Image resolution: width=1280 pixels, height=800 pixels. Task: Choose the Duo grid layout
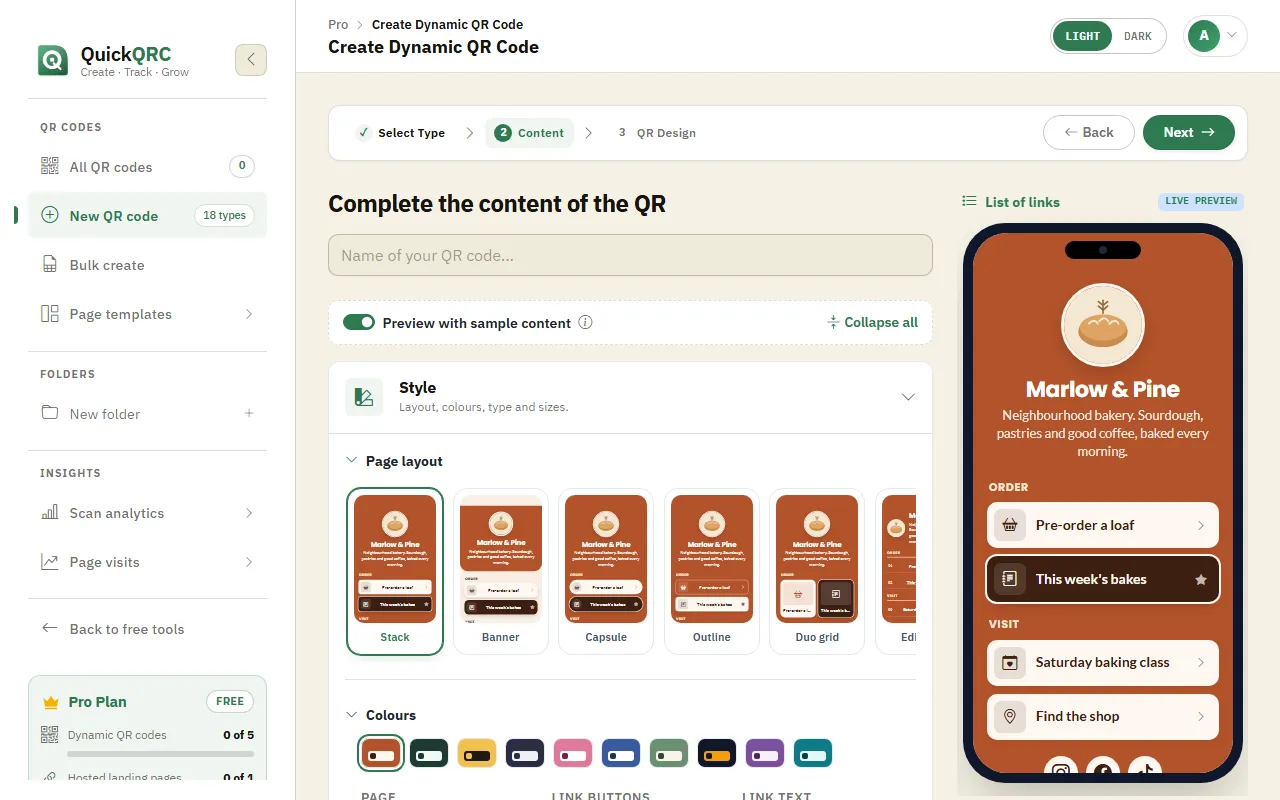coord(817,571)
